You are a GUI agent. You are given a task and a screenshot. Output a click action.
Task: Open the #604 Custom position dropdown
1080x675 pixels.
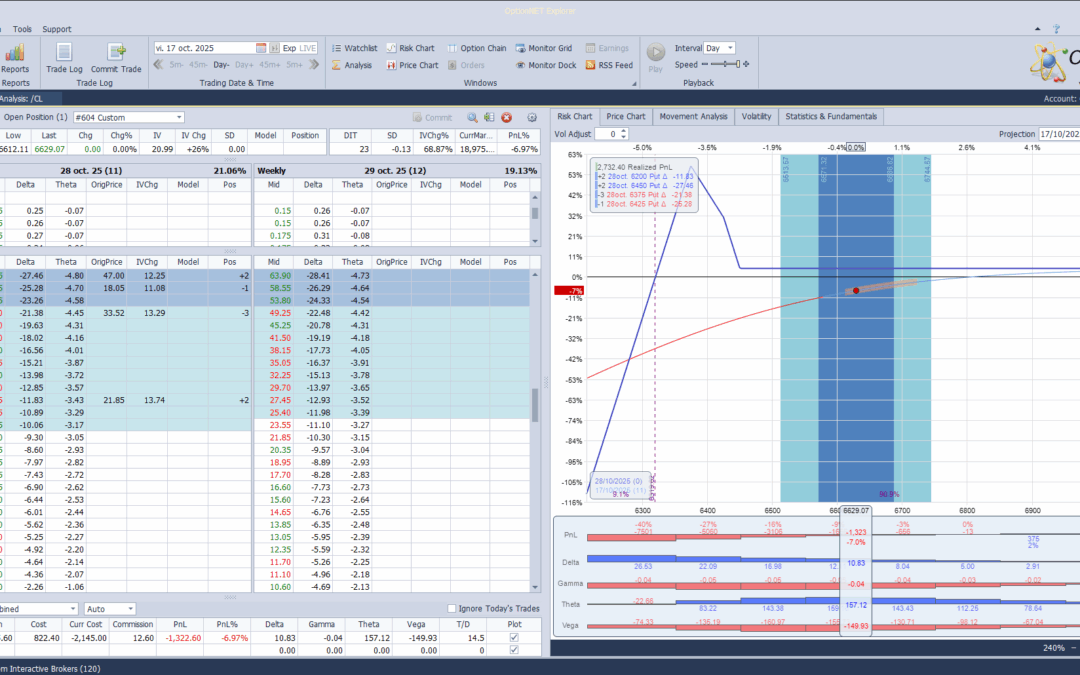(x=128, y=118)
